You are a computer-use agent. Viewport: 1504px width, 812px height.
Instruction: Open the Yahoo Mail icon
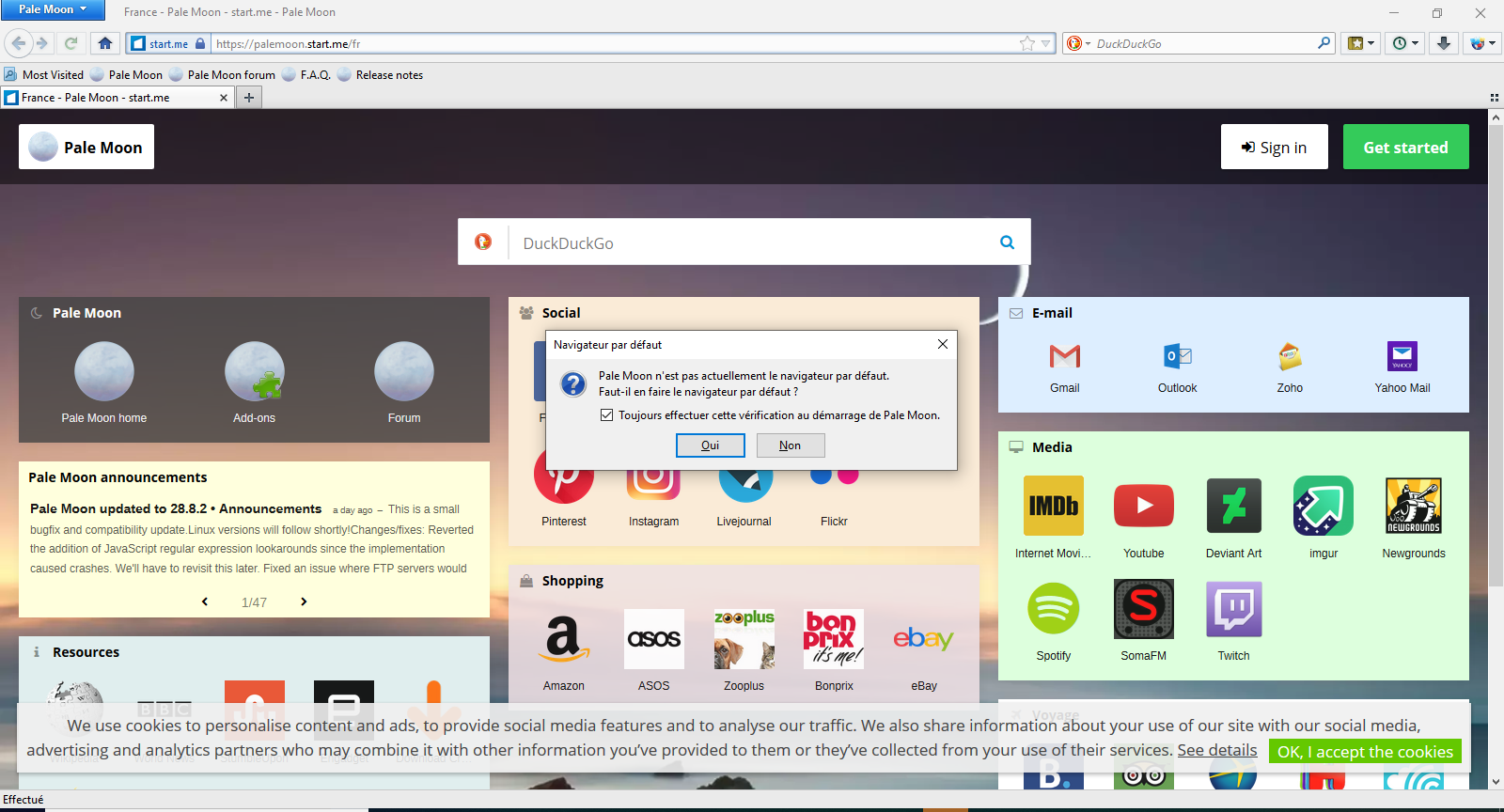tap(1402, 357)
